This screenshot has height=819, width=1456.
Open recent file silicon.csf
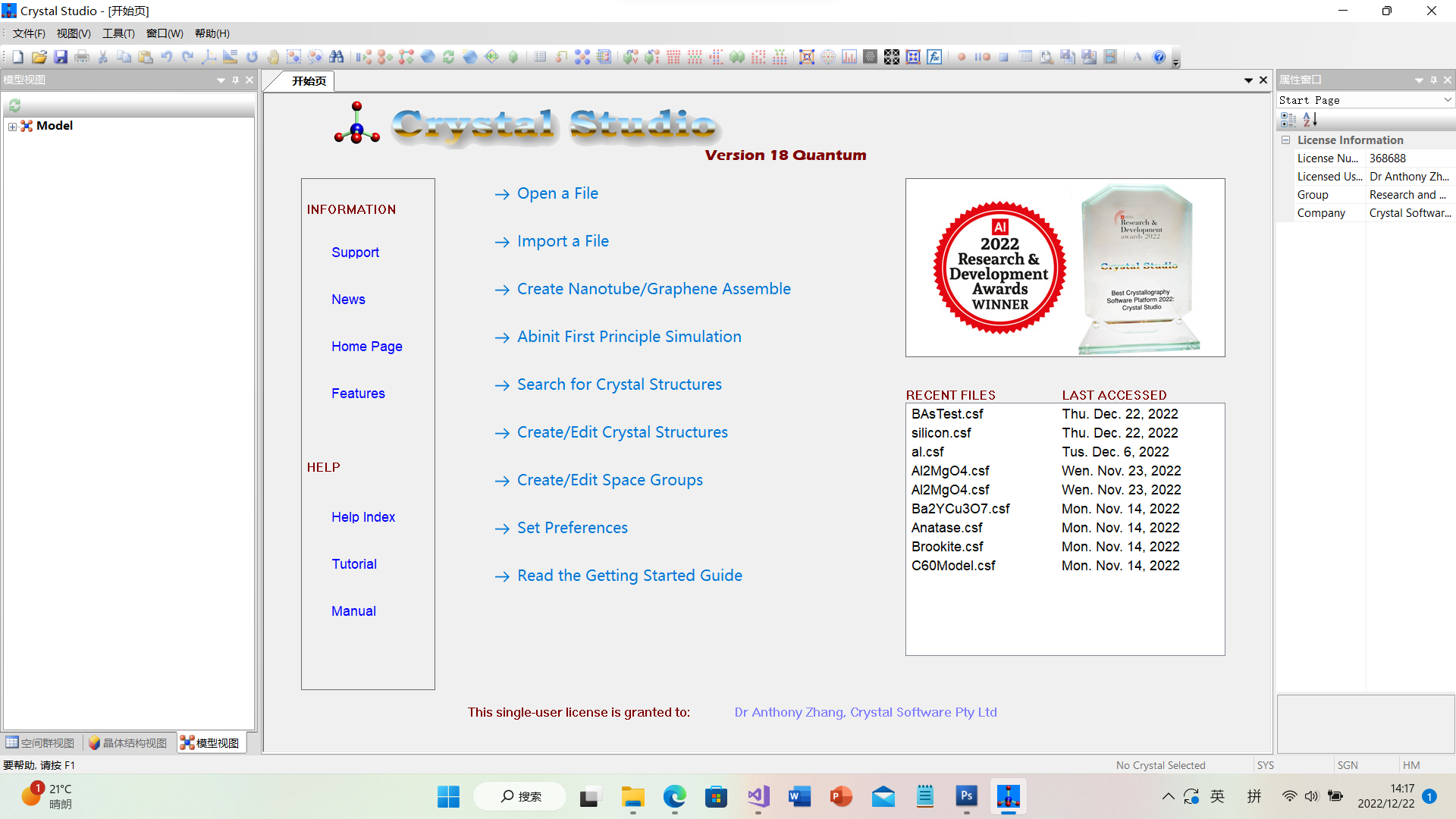point(941,433)
